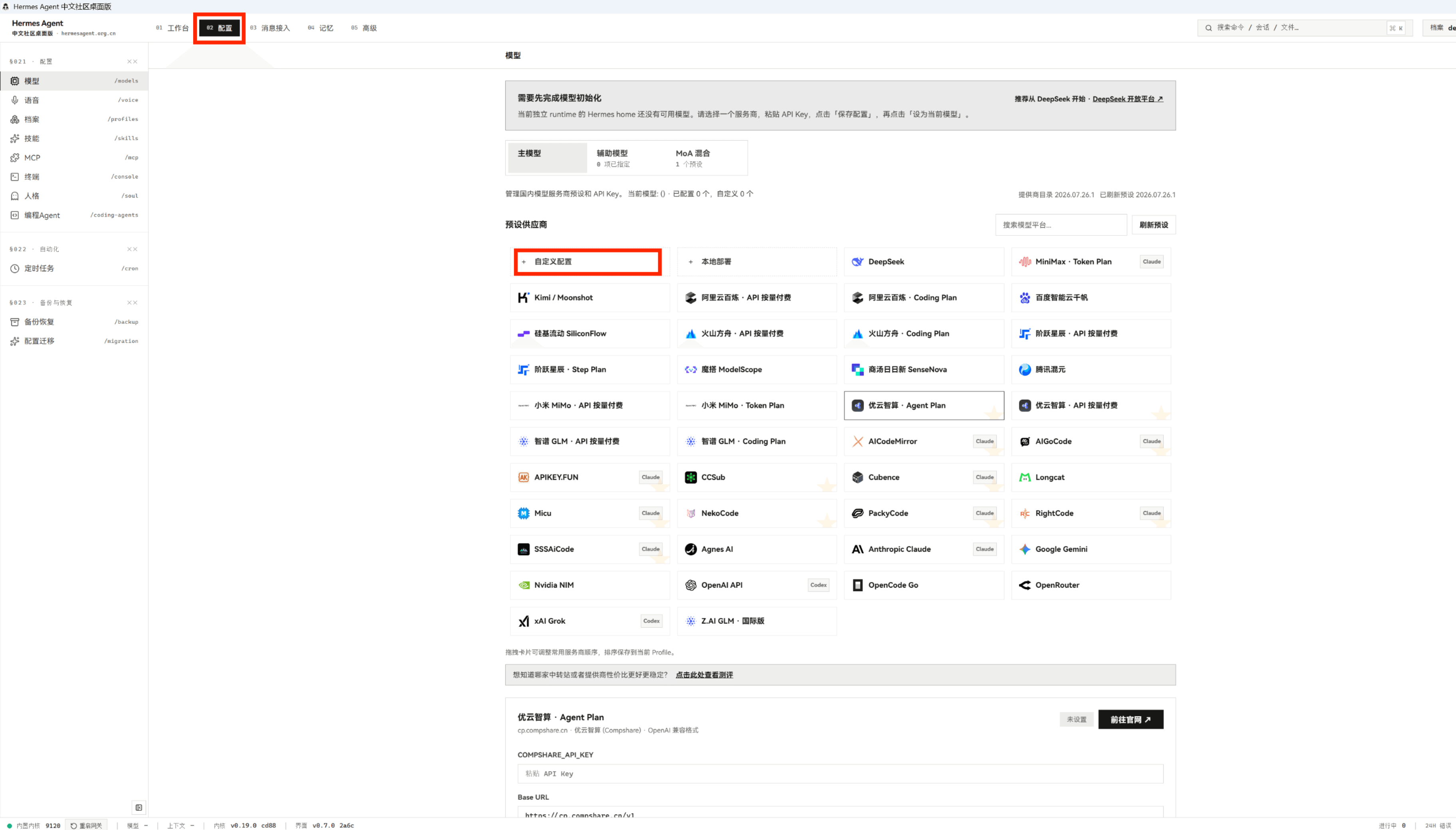Open the MCP sidebar item
This screenshot has width=1456, height=830.
tap(74, 157)
